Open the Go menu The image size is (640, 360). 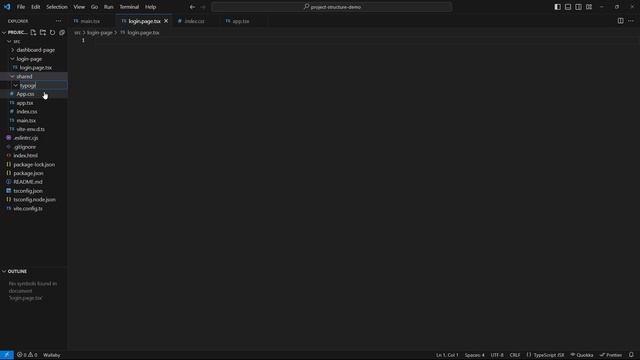pyautogui.click(x=94, y=7)
